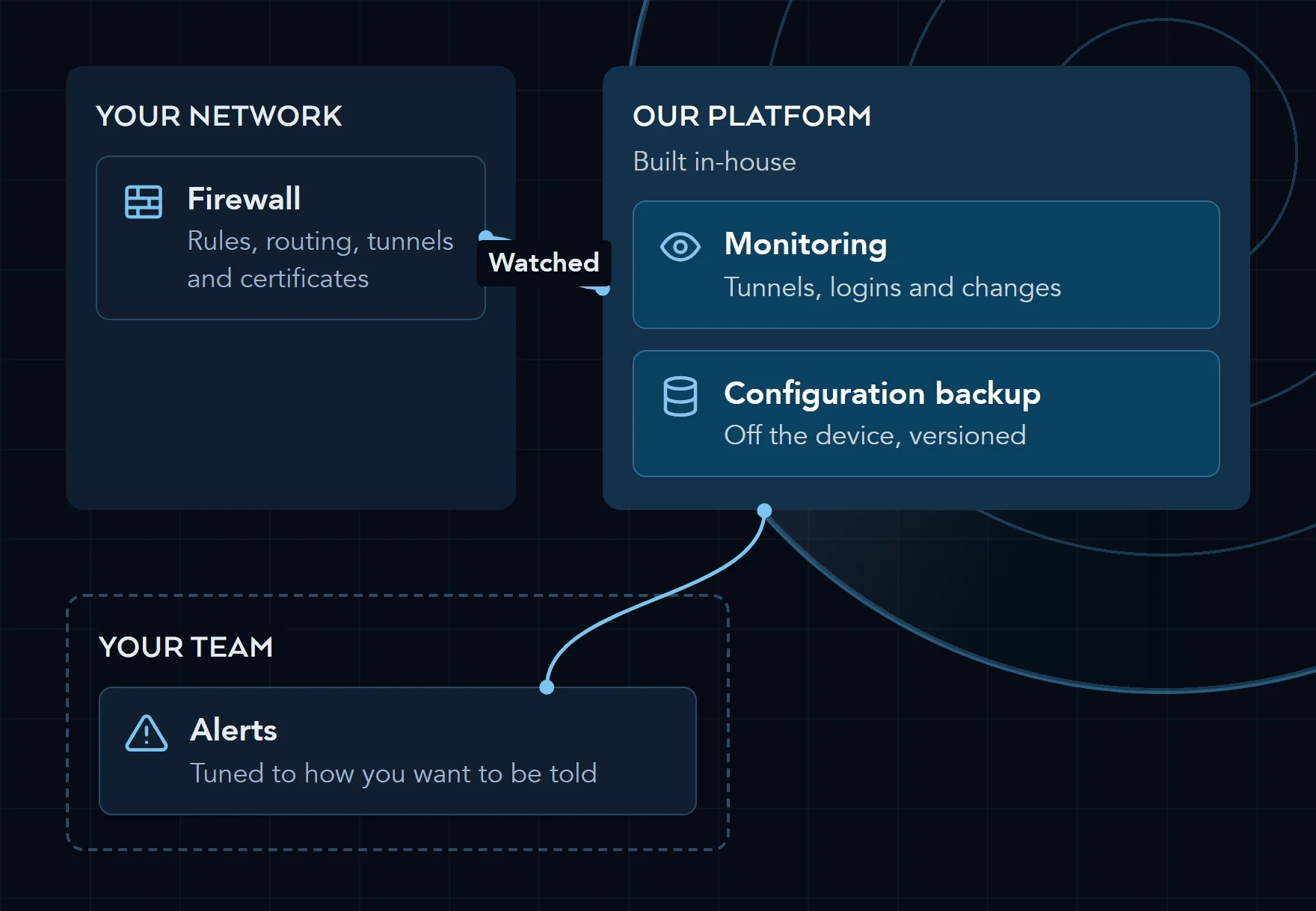
Task: Click the Watched connector label
Action: (544, 263)
